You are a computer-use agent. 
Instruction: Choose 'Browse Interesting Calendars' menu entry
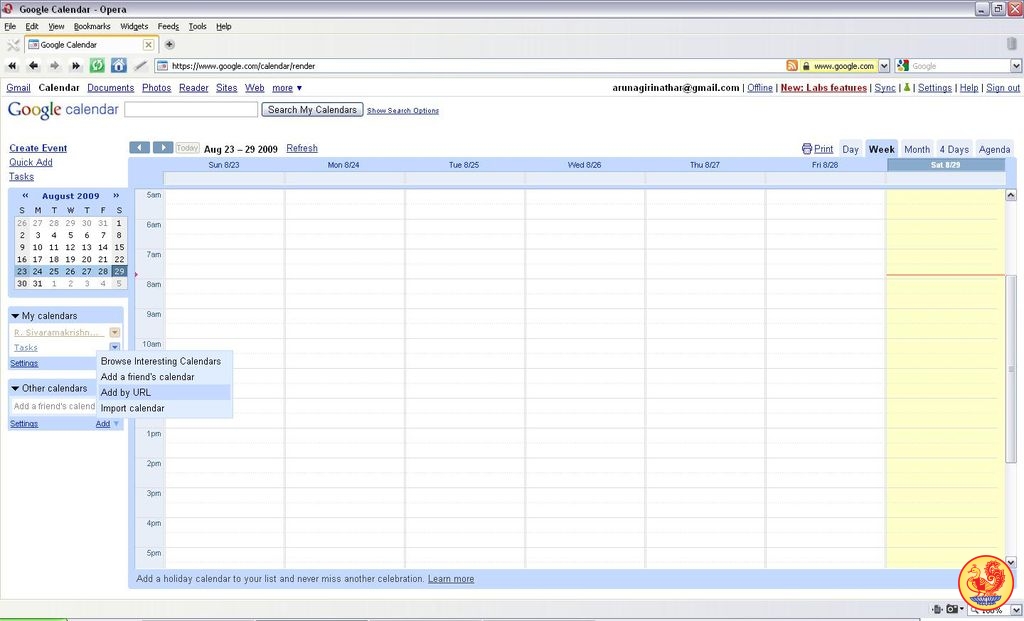(x=164, y=361)
